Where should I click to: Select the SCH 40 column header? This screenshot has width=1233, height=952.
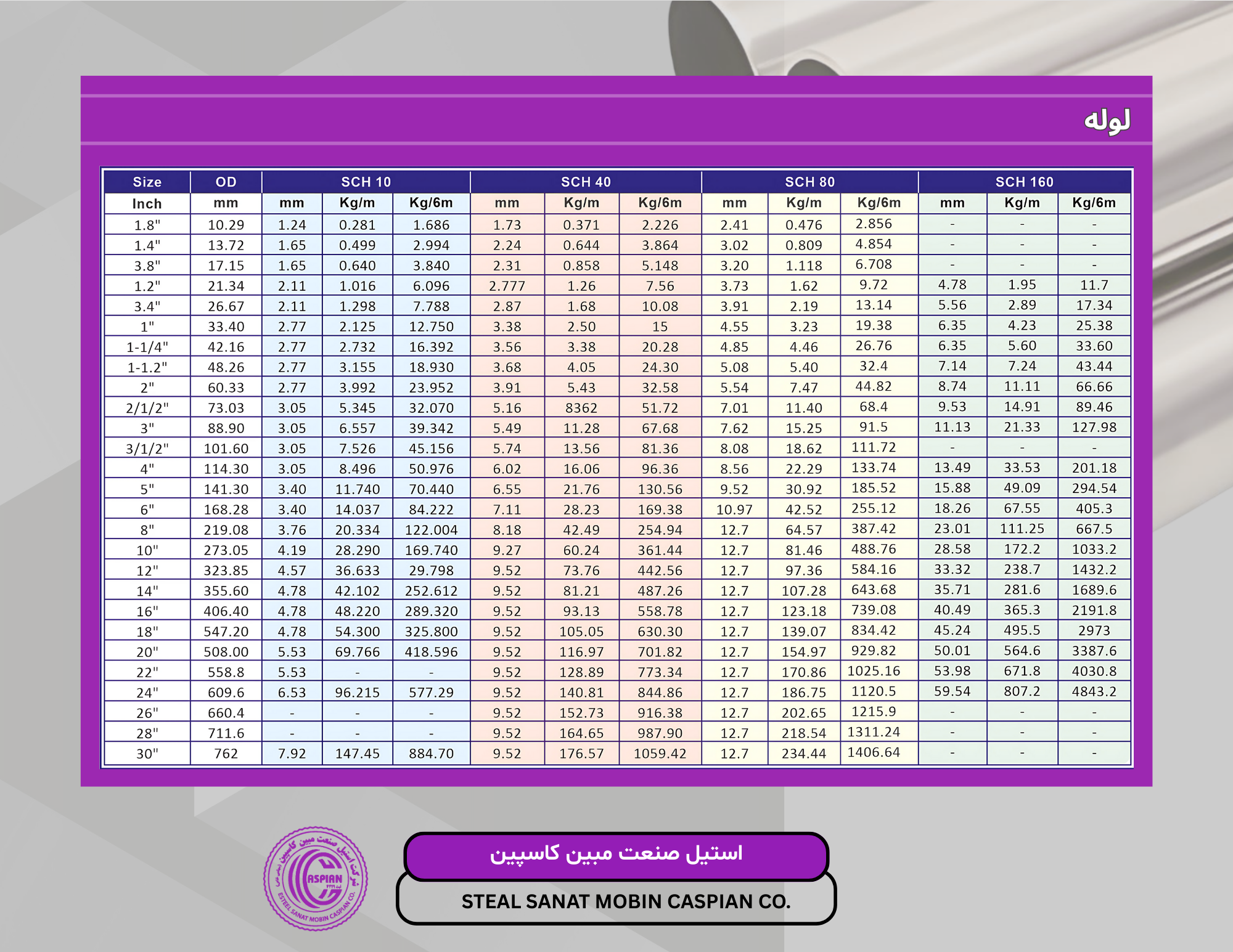(x=585, y=182)
